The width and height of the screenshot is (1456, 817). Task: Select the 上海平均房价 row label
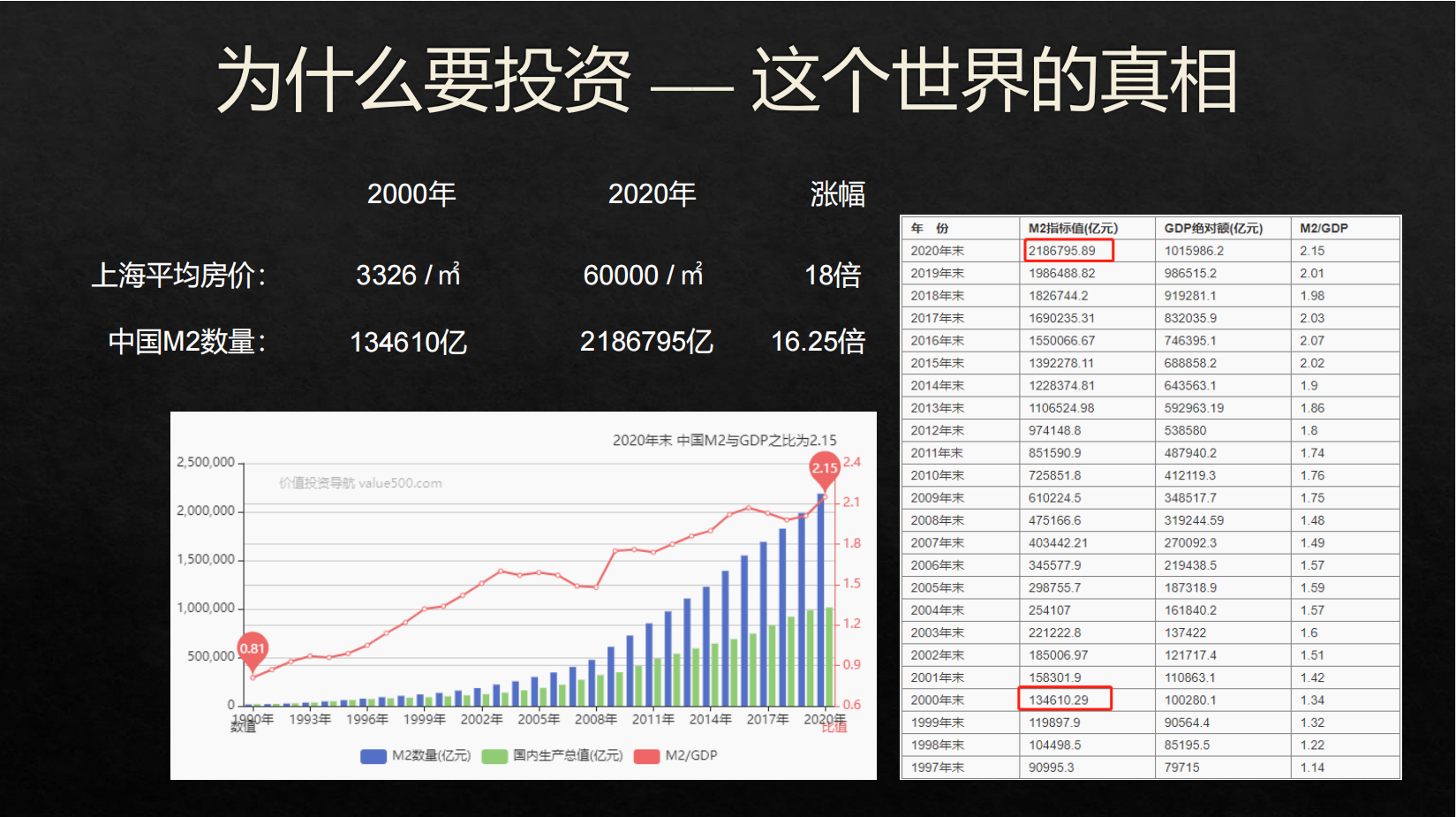(x=179, y=275)
